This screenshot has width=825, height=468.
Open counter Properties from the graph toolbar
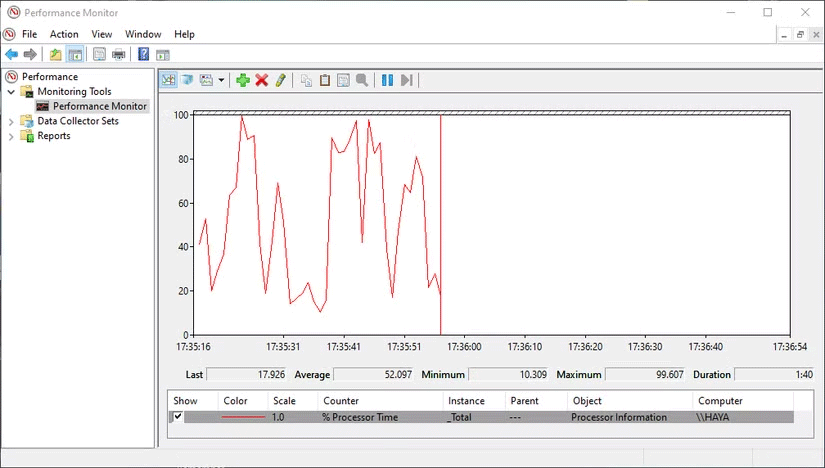coord(343,80)
